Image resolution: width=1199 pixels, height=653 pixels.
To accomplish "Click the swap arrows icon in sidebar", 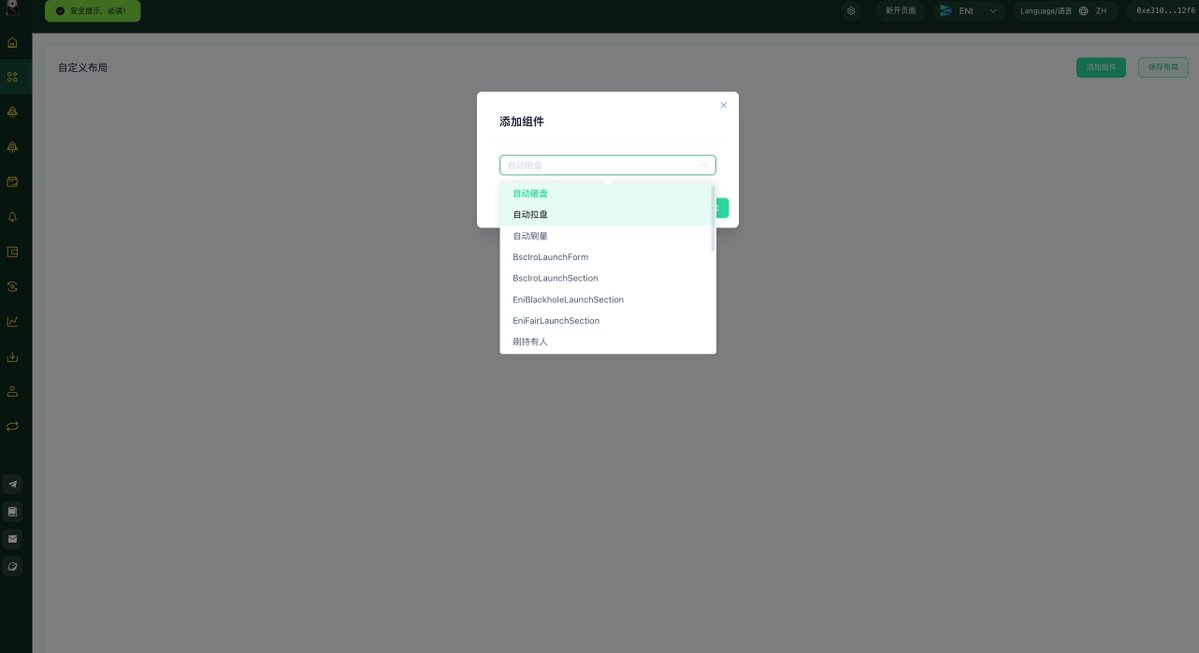I will [x=12, y=427].
